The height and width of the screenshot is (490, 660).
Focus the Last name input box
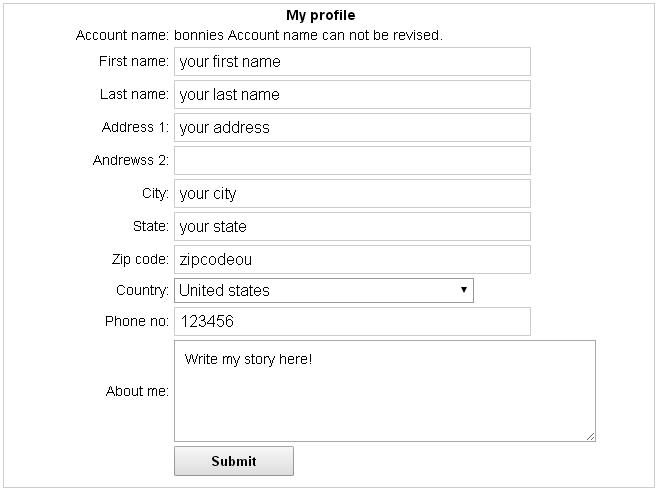pyautogui.click(x=352, y=94)
